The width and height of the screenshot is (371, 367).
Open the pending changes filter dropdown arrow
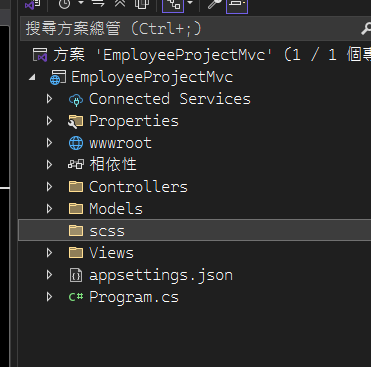[x=81, y=3]
